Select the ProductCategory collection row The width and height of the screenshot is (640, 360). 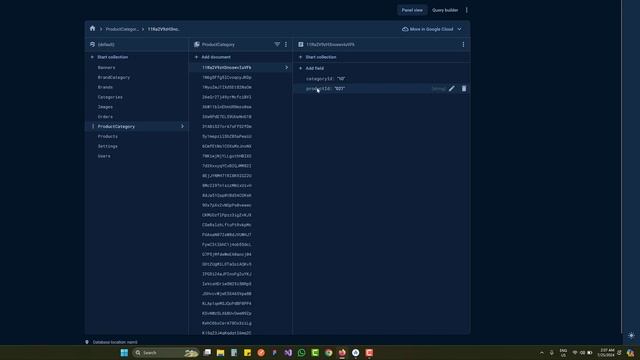[x=137, y=127]
